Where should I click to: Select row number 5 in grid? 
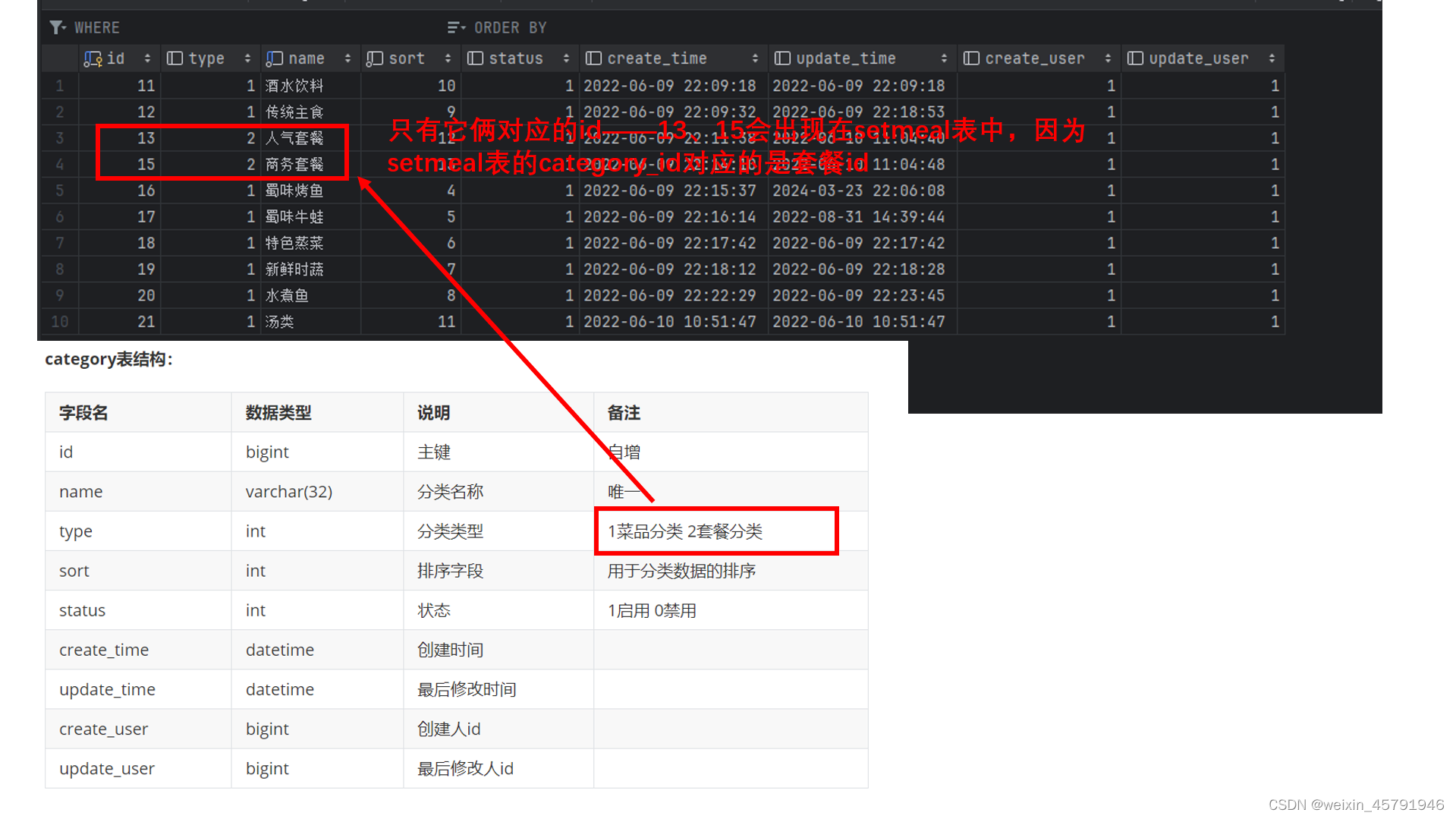59,191
